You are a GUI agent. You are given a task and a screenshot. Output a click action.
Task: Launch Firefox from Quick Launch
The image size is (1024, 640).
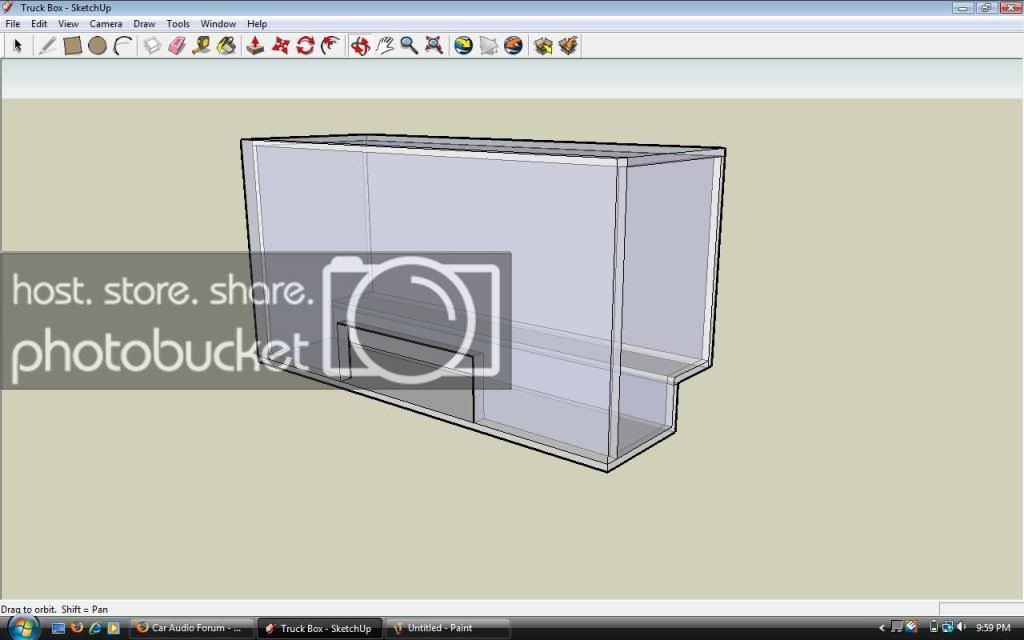76,628
